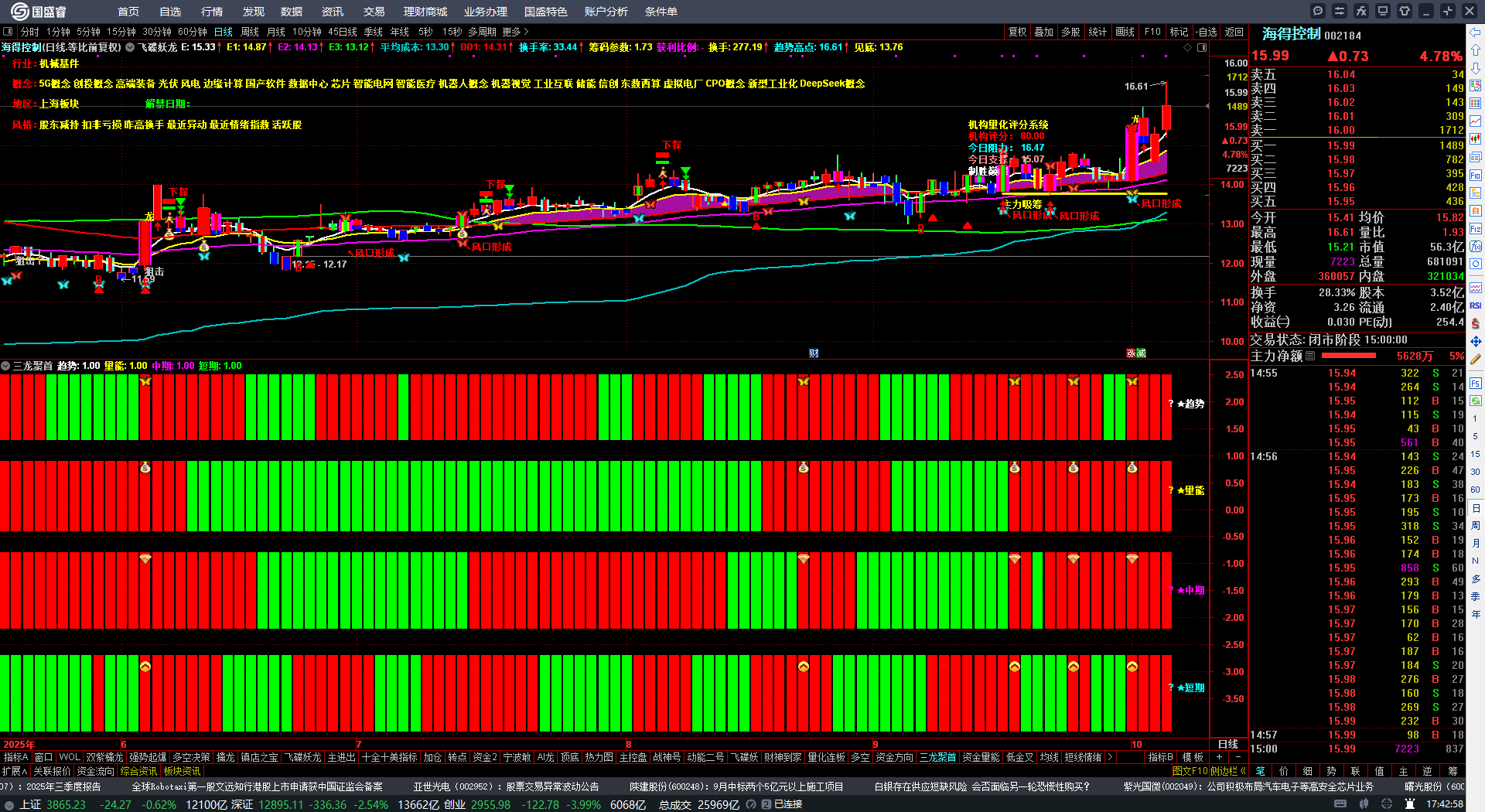1485x812 pixels.
Task: Click the 复权 button
Action: point(1017,32)
